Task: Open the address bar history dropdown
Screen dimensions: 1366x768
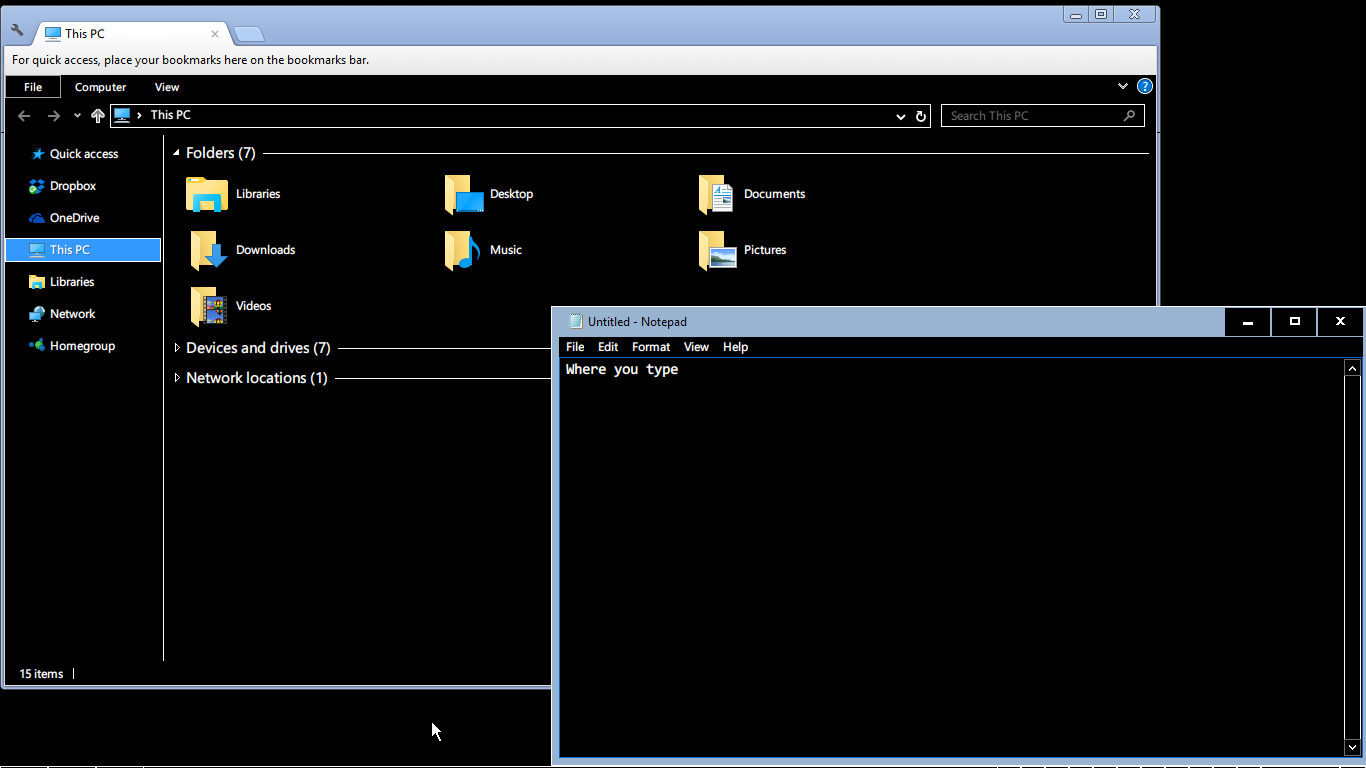Action: tap(901, 117)
